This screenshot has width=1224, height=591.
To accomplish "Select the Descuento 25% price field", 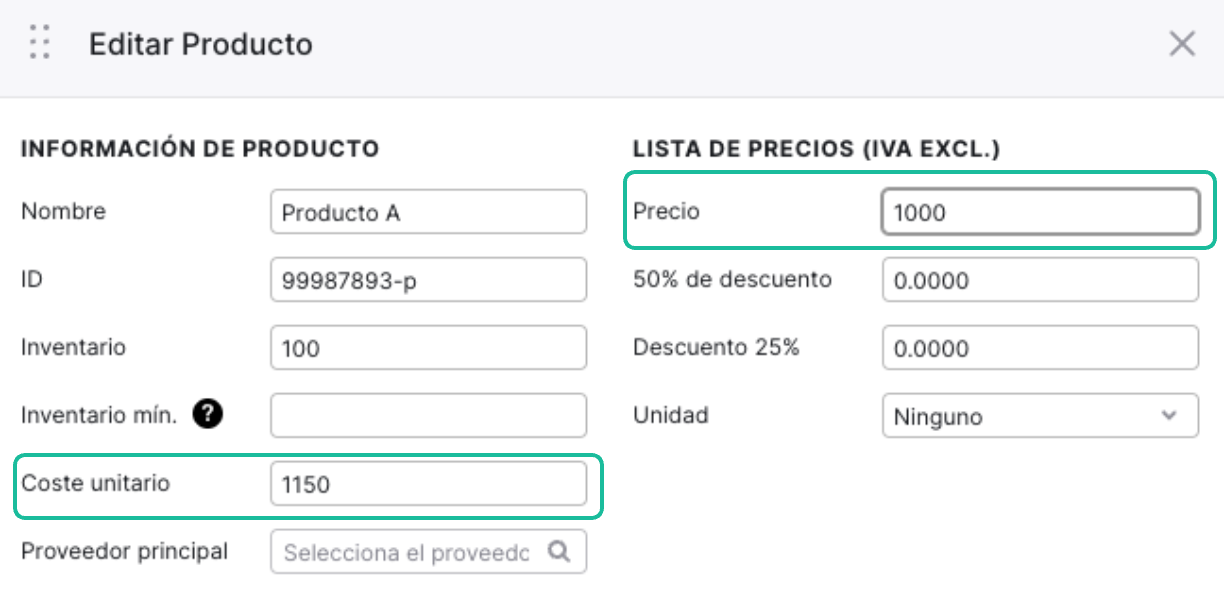I will click(x=1040, y=348).
